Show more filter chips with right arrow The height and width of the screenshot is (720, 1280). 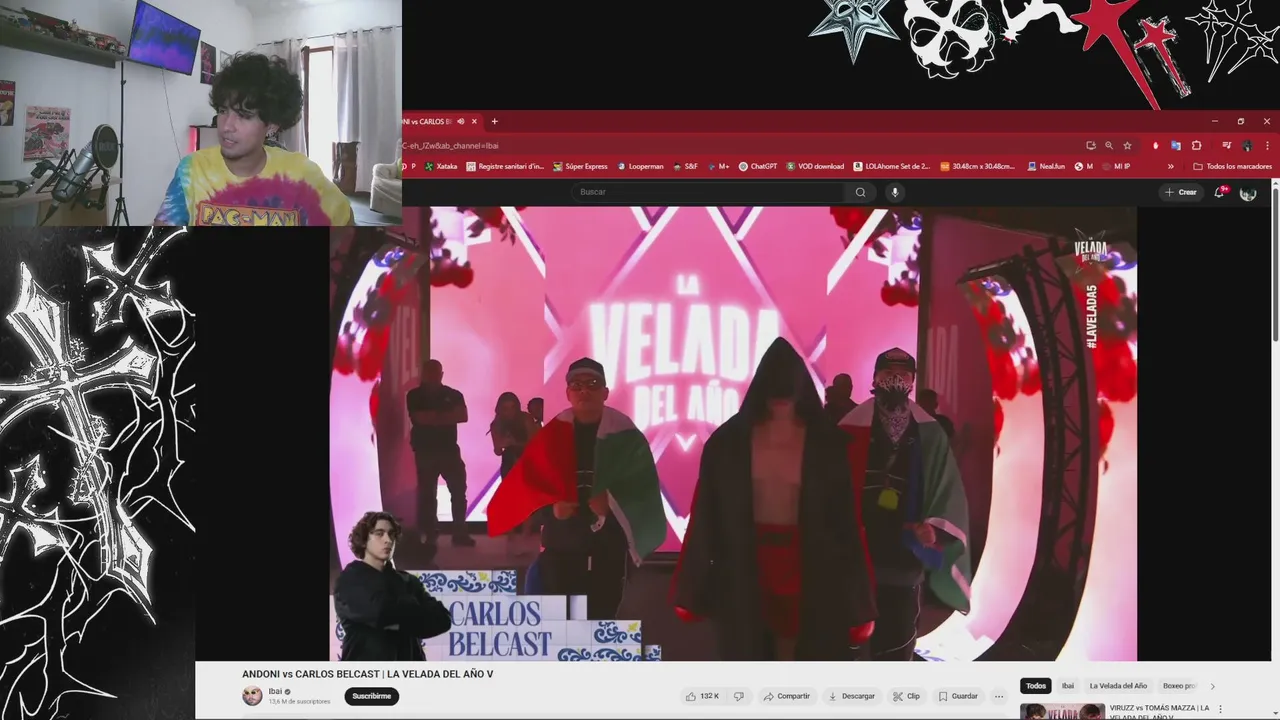[x=1213, y=686]
